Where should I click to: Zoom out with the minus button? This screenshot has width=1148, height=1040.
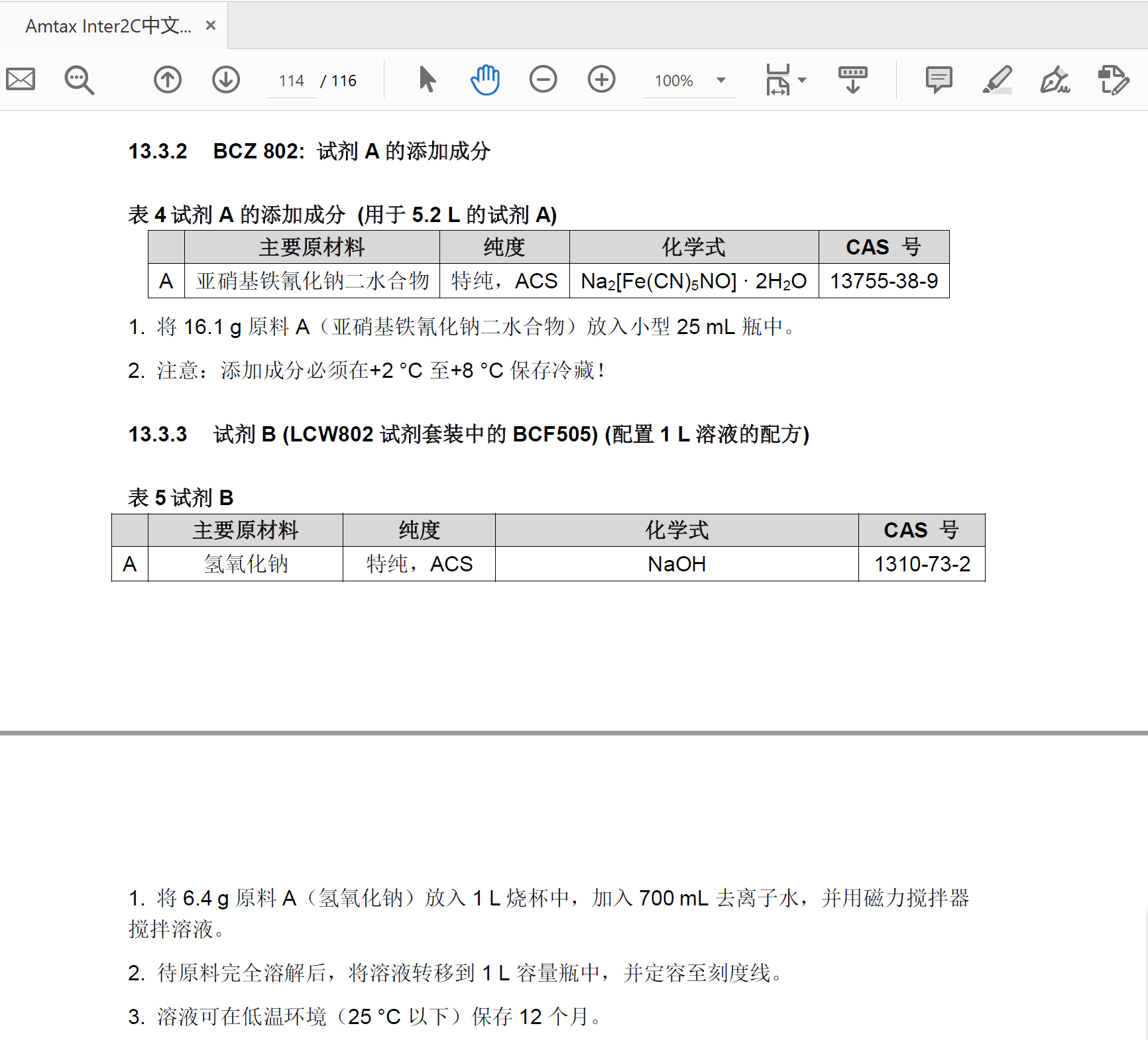(x=543, y=79)
